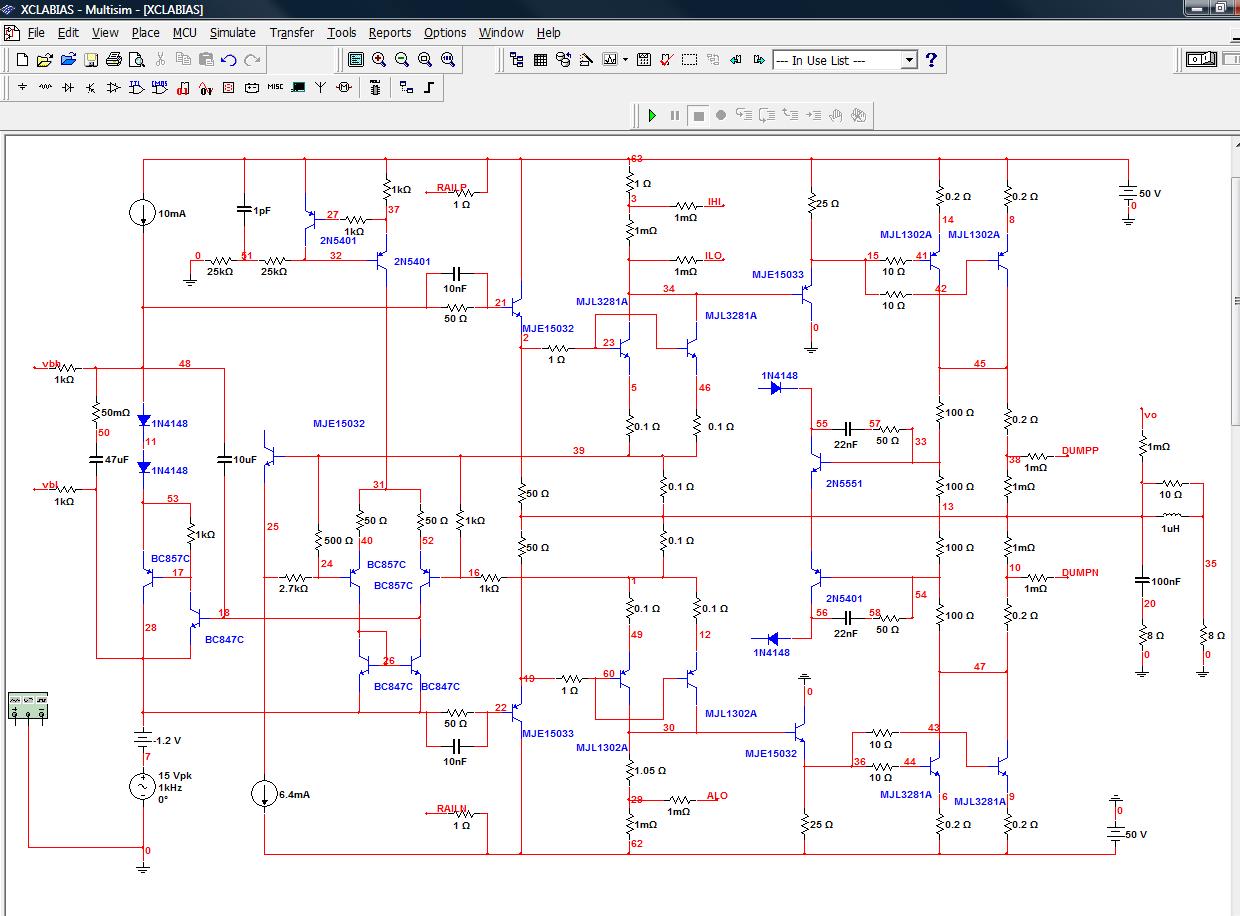The width and height of the screenshot is (1240, 916).
Task: Open the Database Manager
Action: [563, 60]
